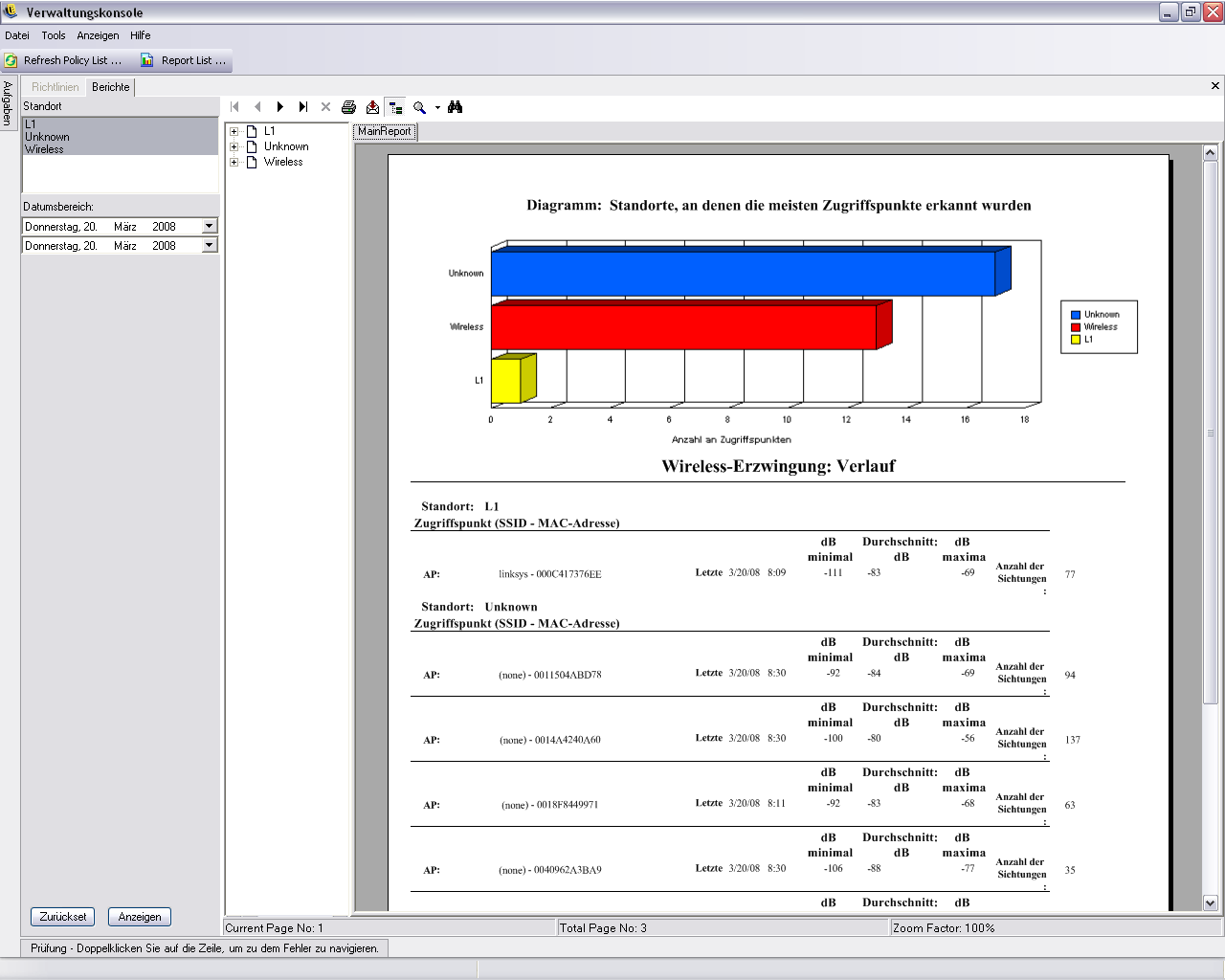Open the start date dropdown
The image size is (1225, 980).
tap(210, 226)
